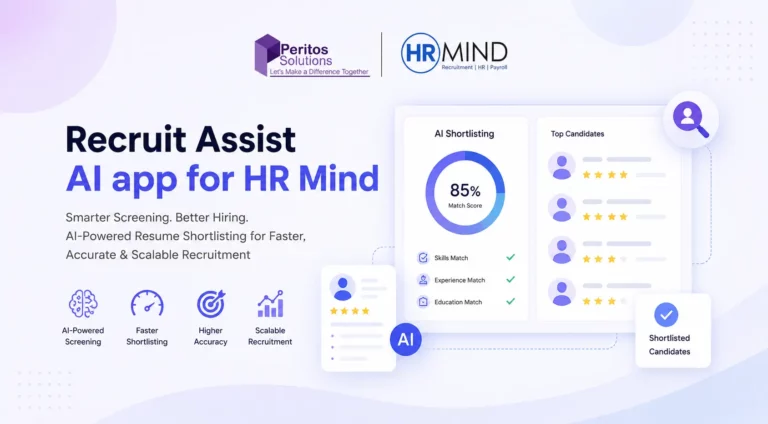
Task: Click the Higher Accuracy target icon
Action: click(x=211, y=304)
